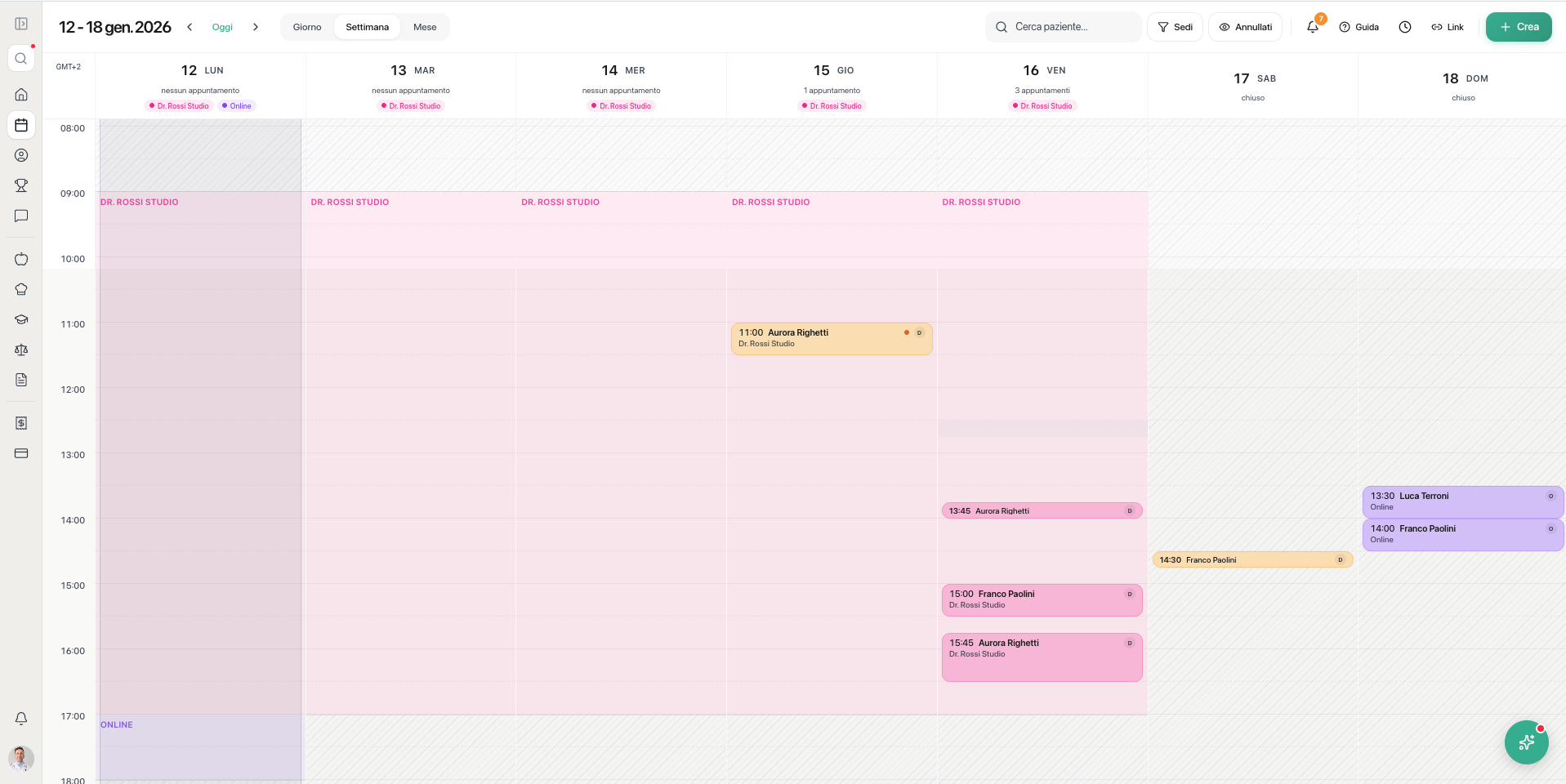1566x784 pixels.
Task: Open the balance scale icon in sidebar
Action: coord(21,350)
